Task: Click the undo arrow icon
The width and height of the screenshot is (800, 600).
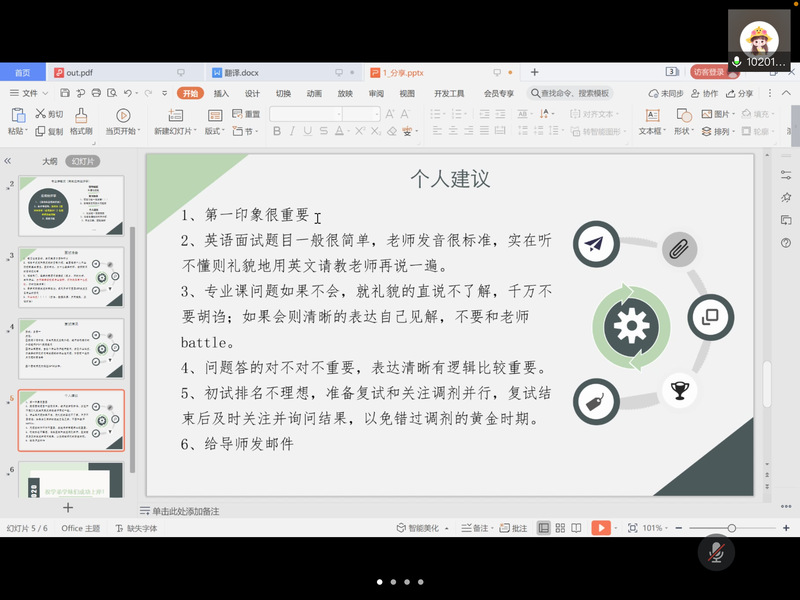Action: 127,93
